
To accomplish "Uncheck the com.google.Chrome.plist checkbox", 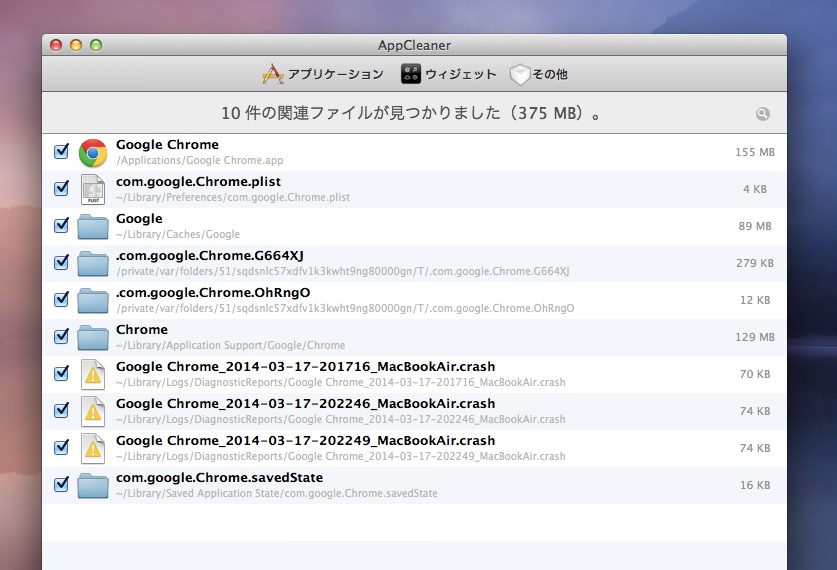I will click(61, 188).
